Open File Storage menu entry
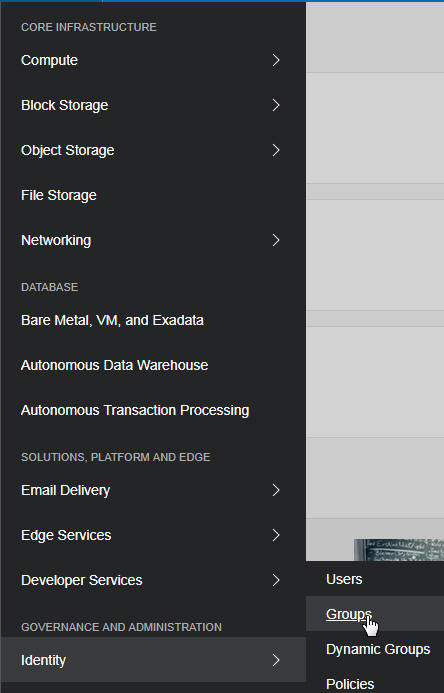The height and width of the screenshot is (693, 444). pyautogui.click(x=59, y=195)
